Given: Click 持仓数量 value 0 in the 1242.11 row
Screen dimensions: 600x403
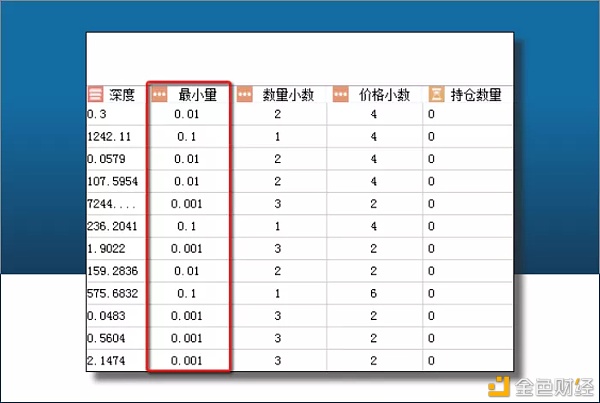Looking at the screenshot, I should tap(431, 137).
